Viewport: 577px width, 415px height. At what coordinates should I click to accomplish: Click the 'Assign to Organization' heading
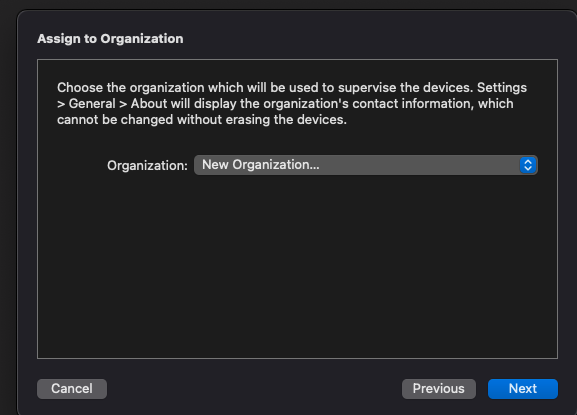[x=110, y=39]
